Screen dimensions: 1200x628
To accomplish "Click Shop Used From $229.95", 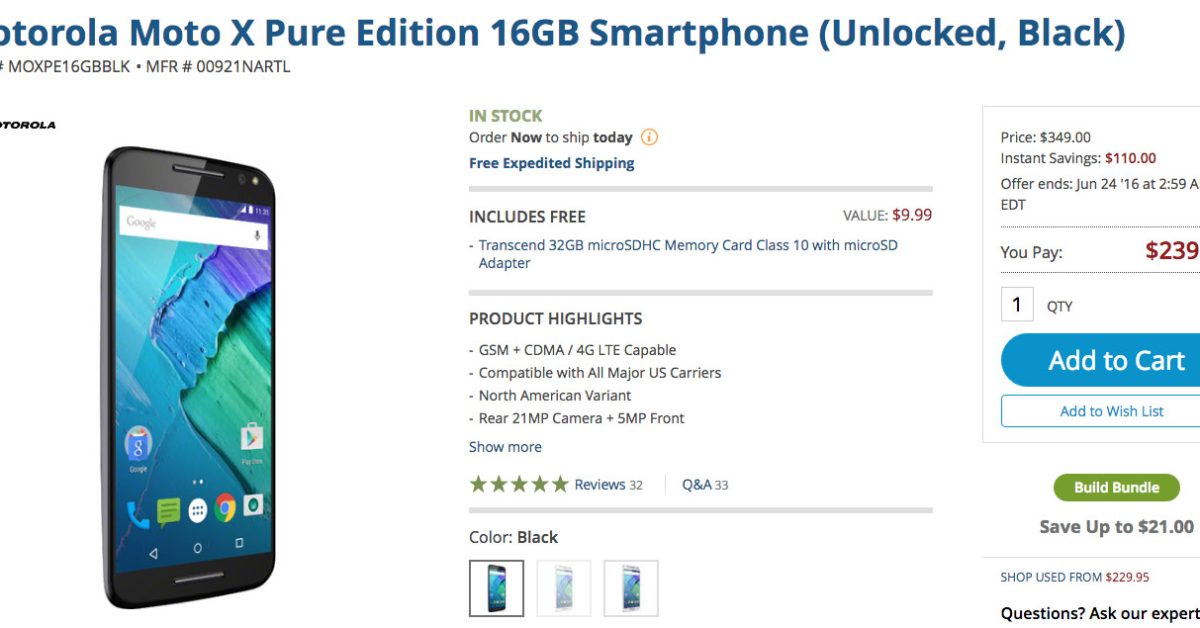I will (1075, 577).
